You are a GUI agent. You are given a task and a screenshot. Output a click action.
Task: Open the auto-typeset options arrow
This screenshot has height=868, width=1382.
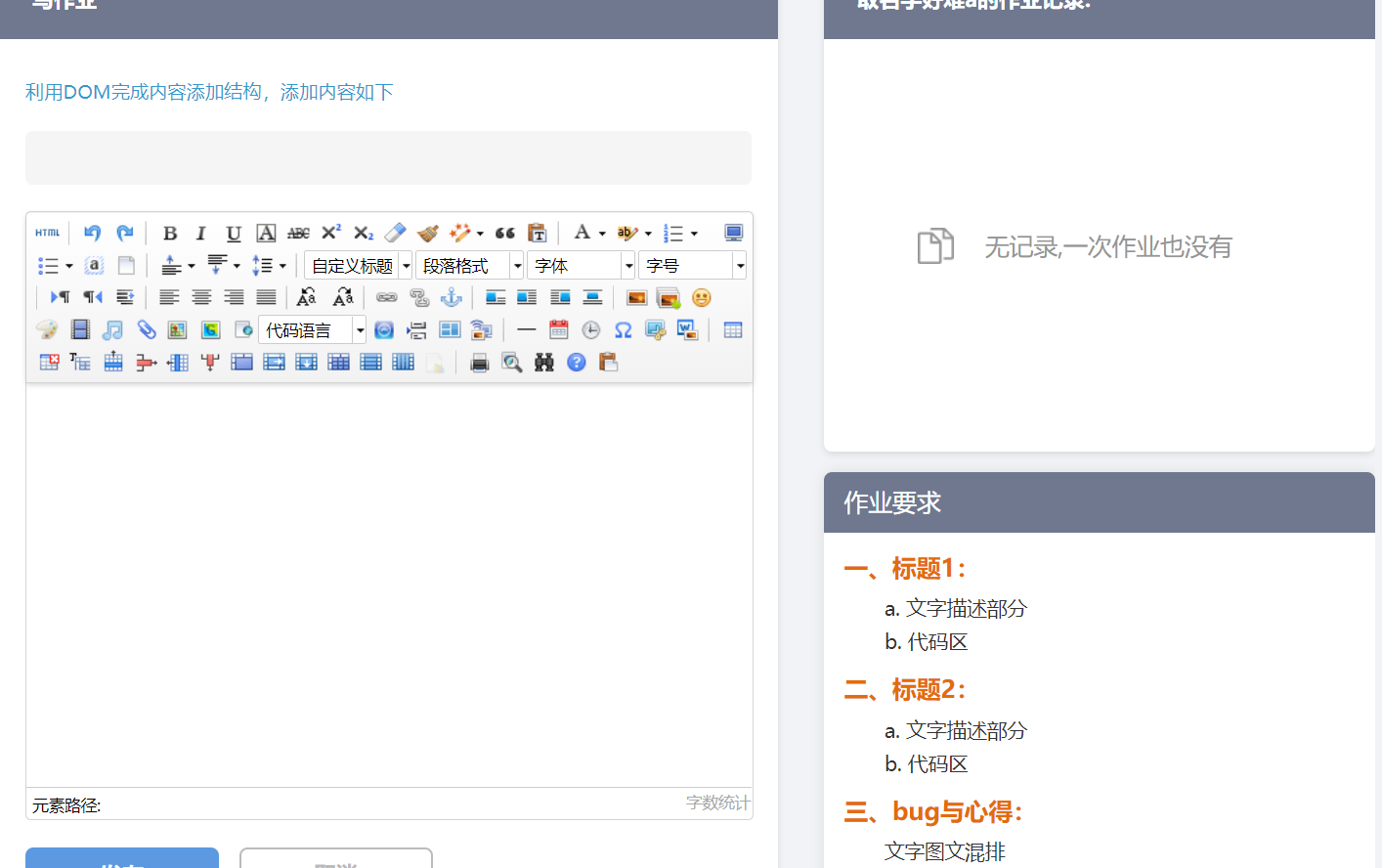pos(480,234)
